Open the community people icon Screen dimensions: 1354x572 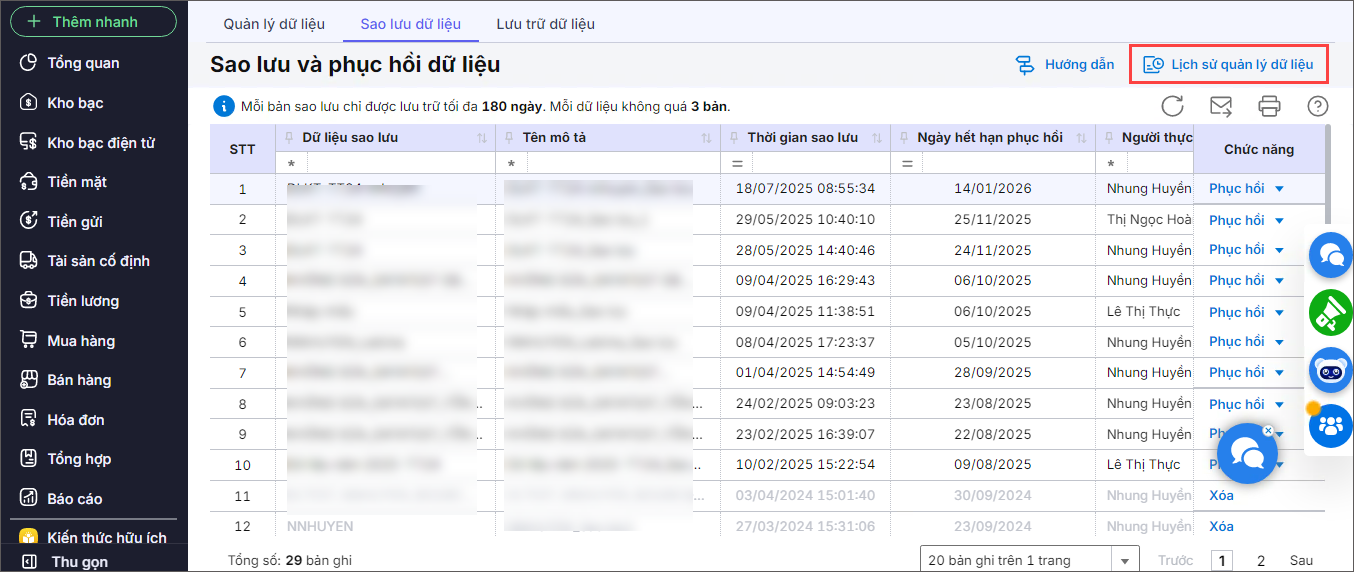pyautogui.click(x=1331, y=425)
